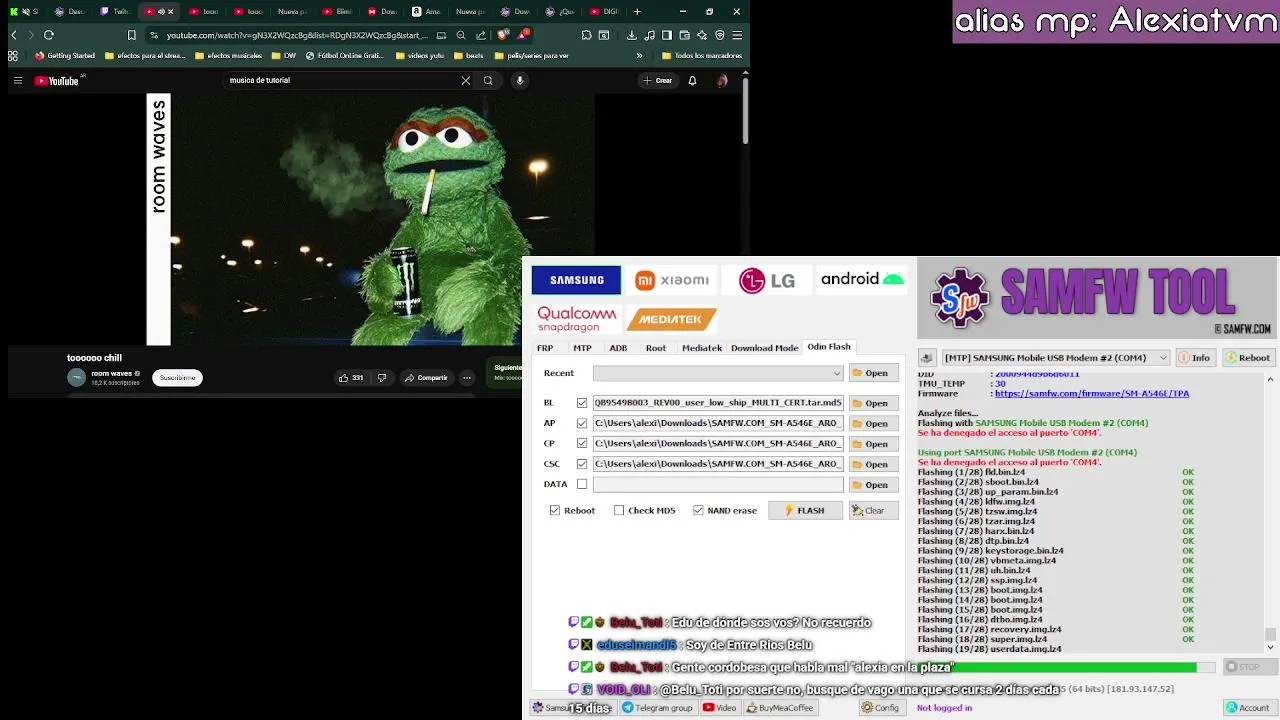Open Brave Wallet icon
The height and width of the screenshot is (720, 1280).
tap(684, 35)
